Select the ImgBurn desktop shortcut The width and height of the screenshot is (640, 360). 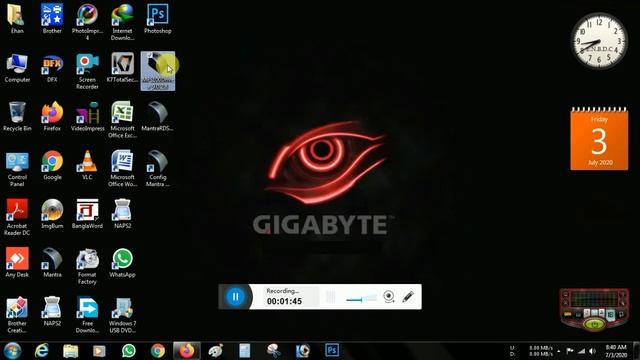[x=52, y=214]
